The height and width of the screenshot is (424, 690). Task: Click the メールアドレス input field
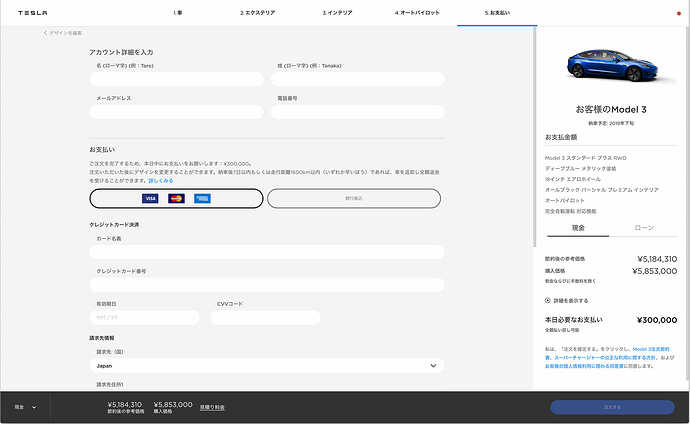pyautogui.click(x=176, y=112)
